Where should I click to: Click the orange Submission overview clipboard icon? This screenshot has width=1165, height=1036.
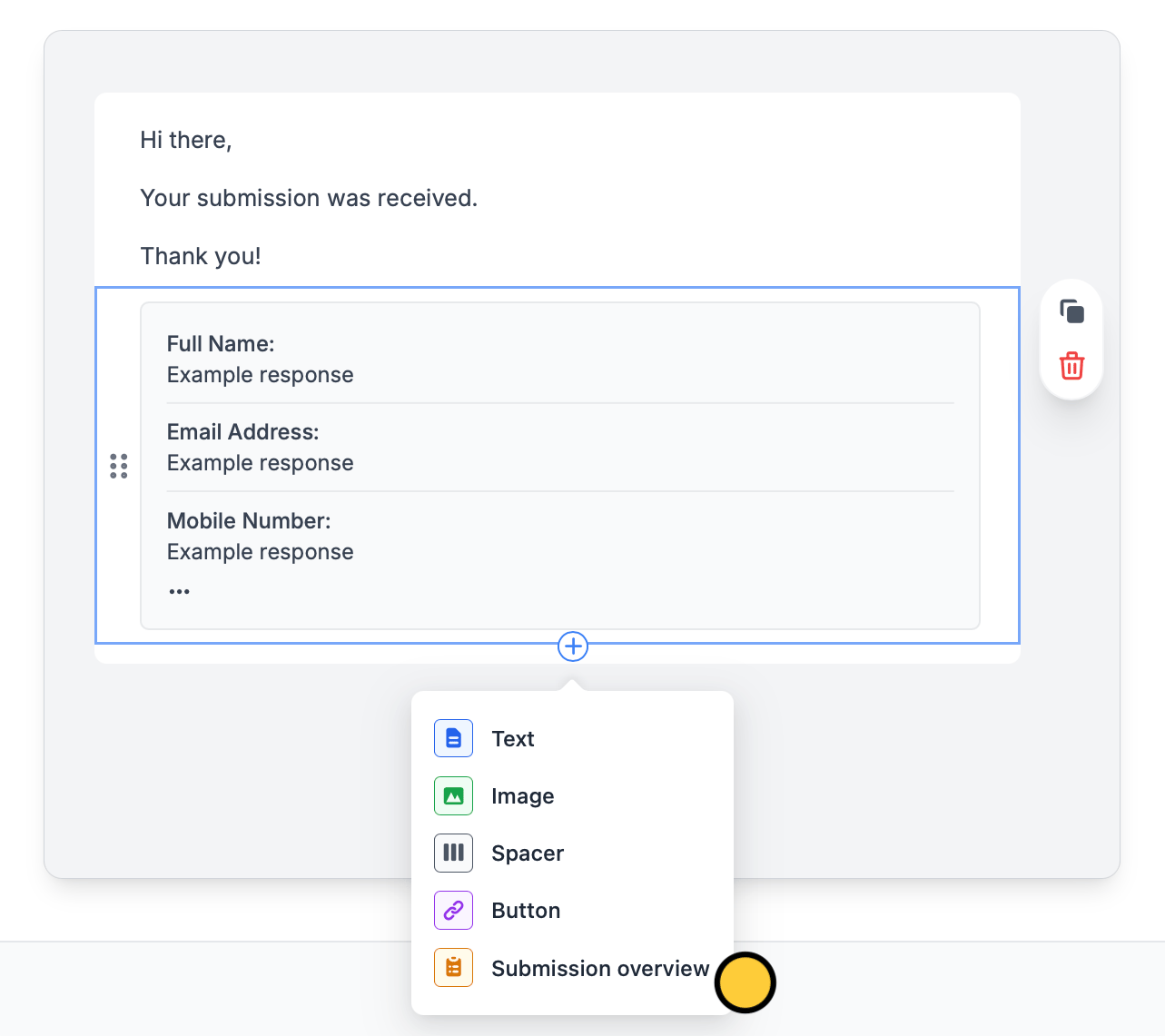453,968
